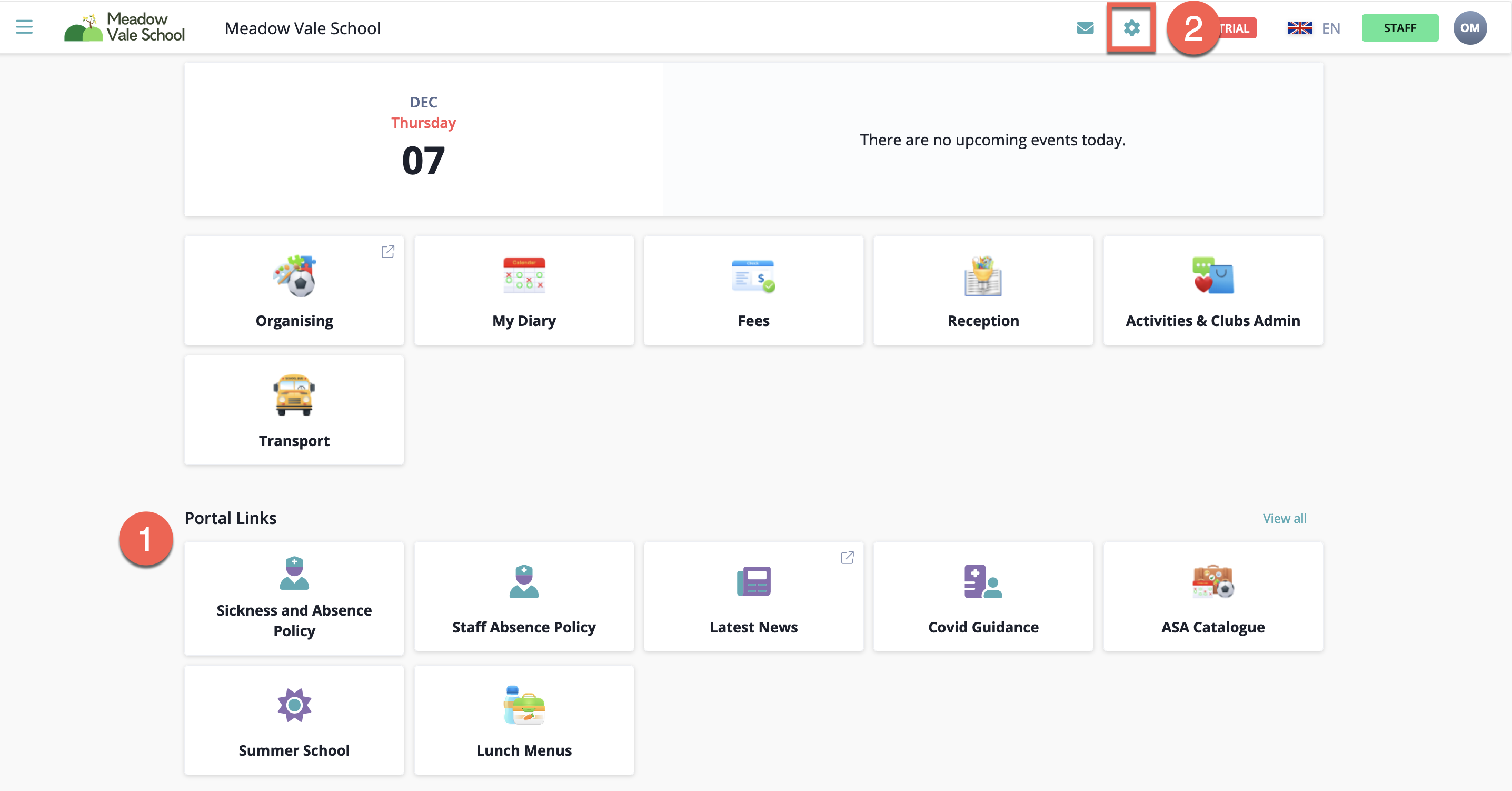This screenshot has width=1512, height=791.
Task: Open Sickness and Absence Policy link
Action: coord(294,598)
